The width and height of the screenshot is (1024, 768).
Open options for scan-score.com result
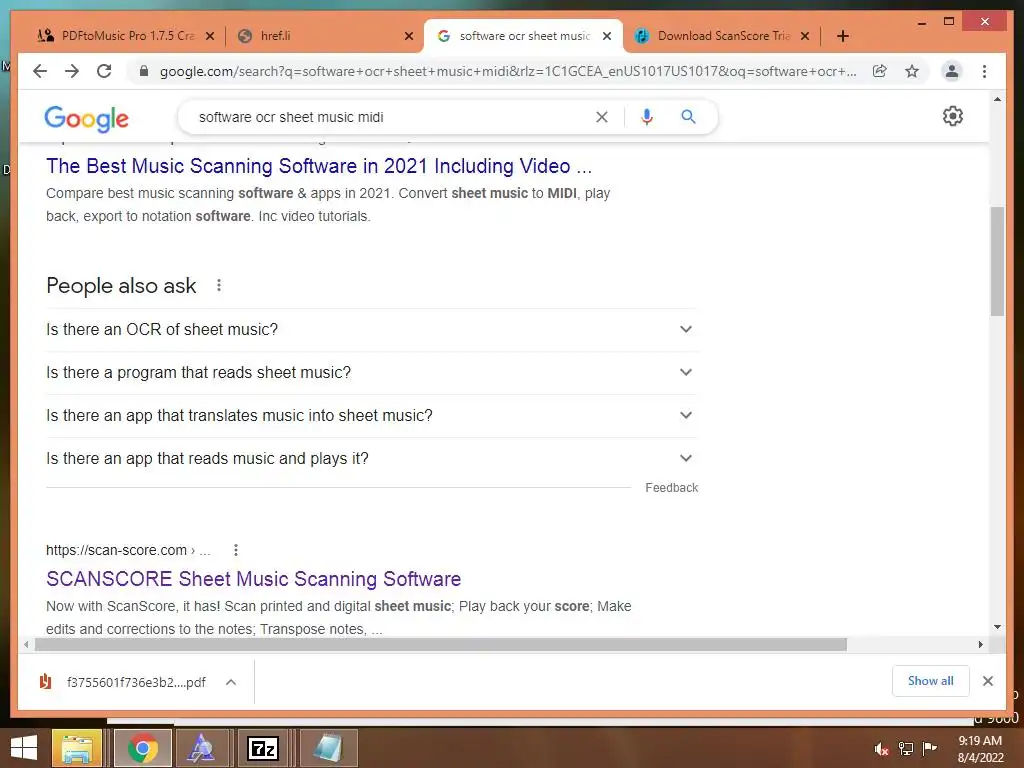pos(236,550)
